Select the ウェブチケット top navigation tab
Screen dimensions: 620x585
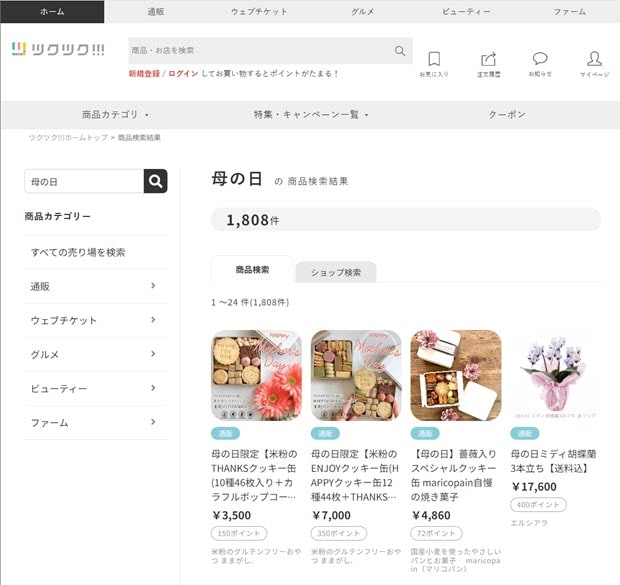[x=259, y=11]
